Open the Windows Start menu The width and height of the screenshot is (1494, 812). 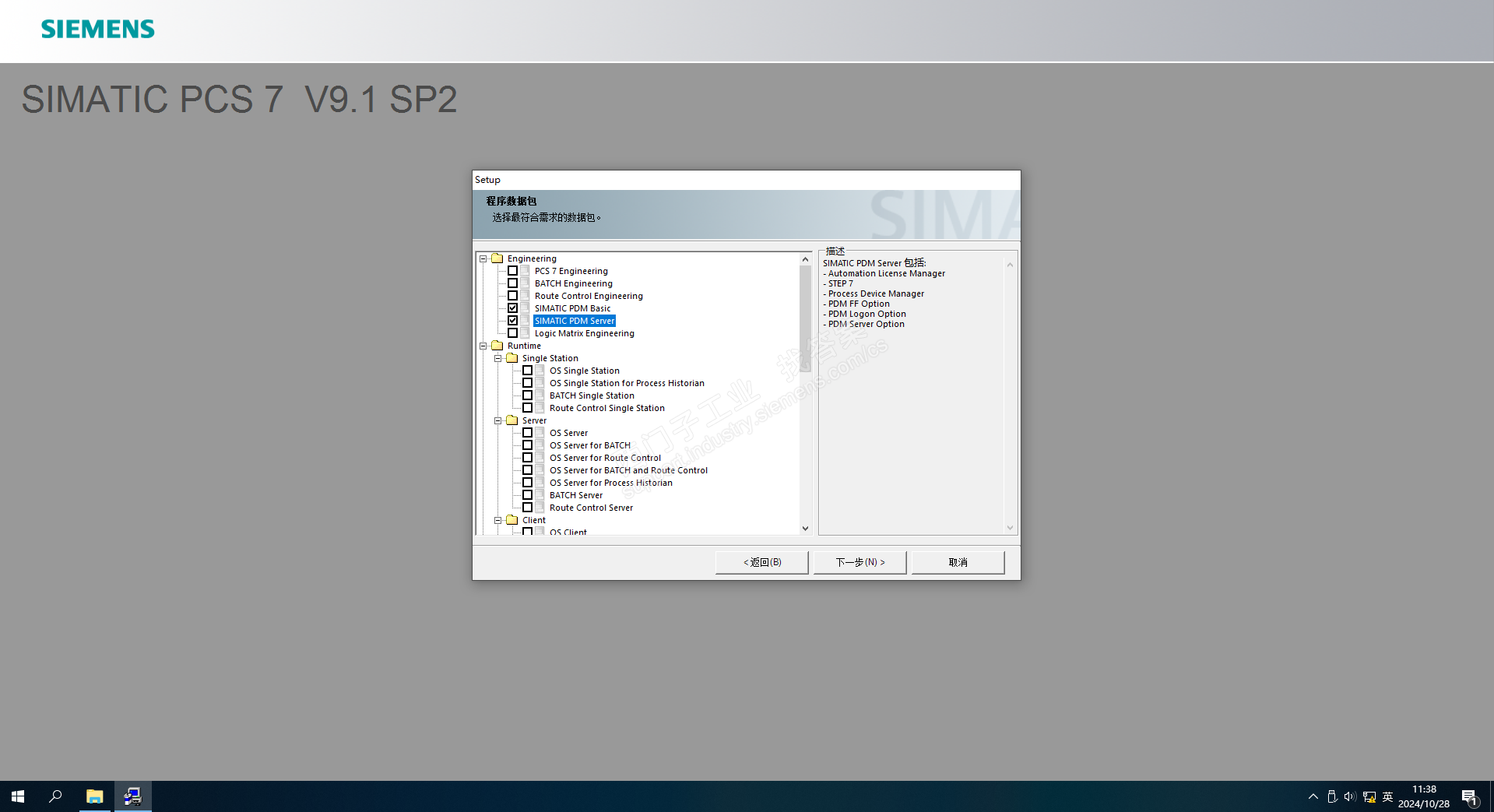pyautogui.click(x=18, y=796)
